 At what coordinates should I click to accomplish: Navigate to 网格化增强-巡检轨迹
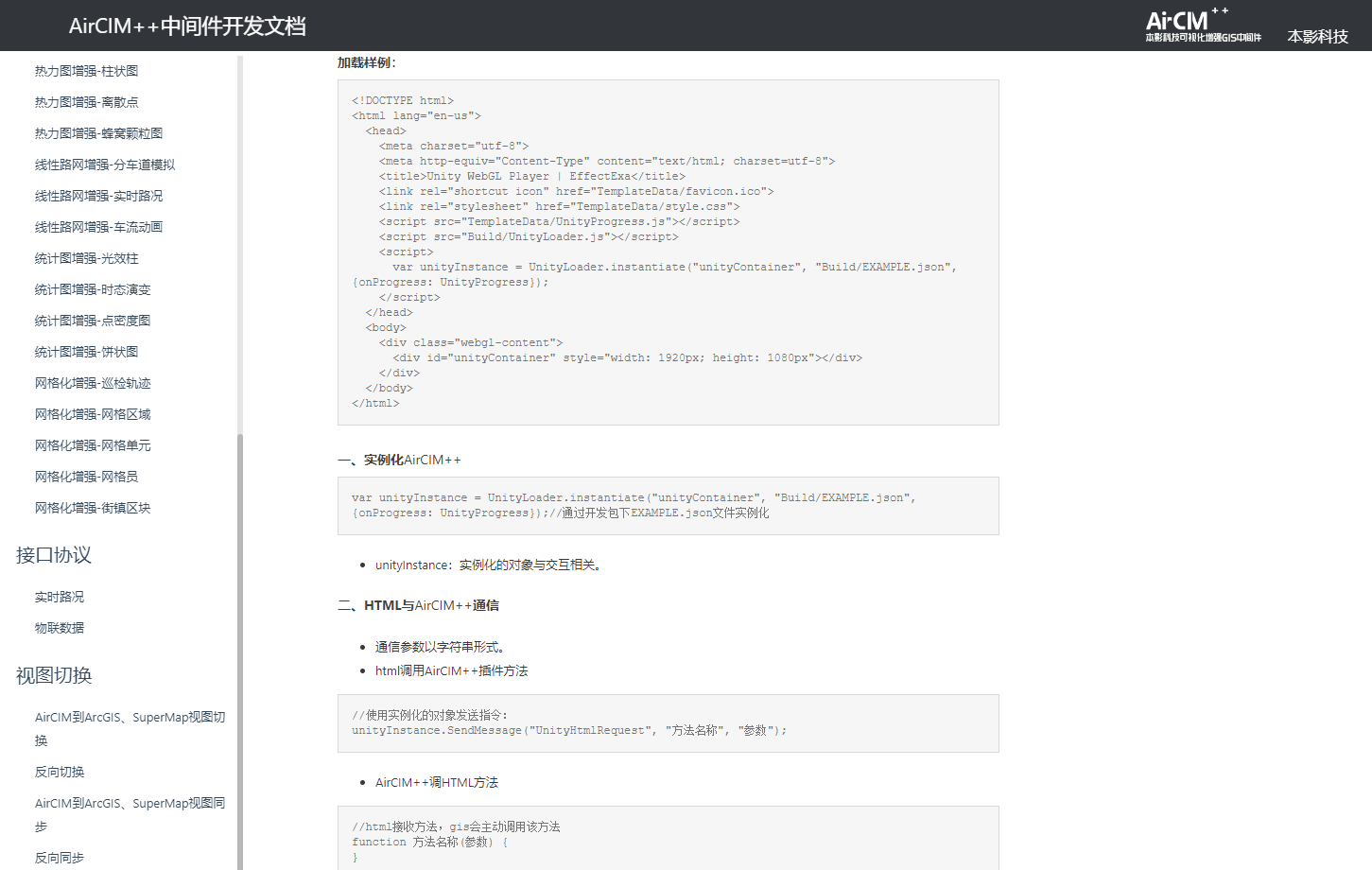coord(93,383)
